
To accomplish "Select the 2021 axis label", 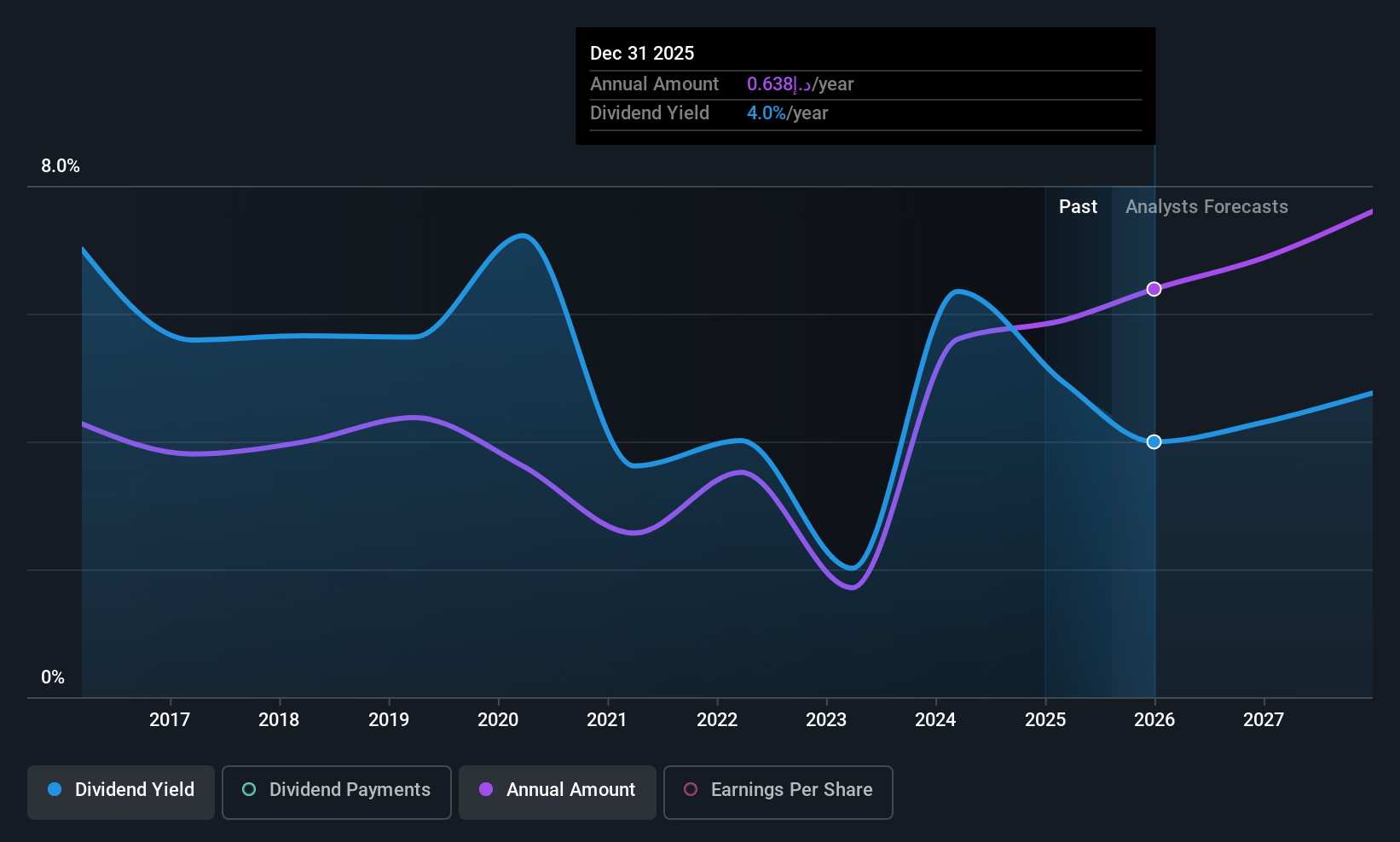I will (607, 720).
